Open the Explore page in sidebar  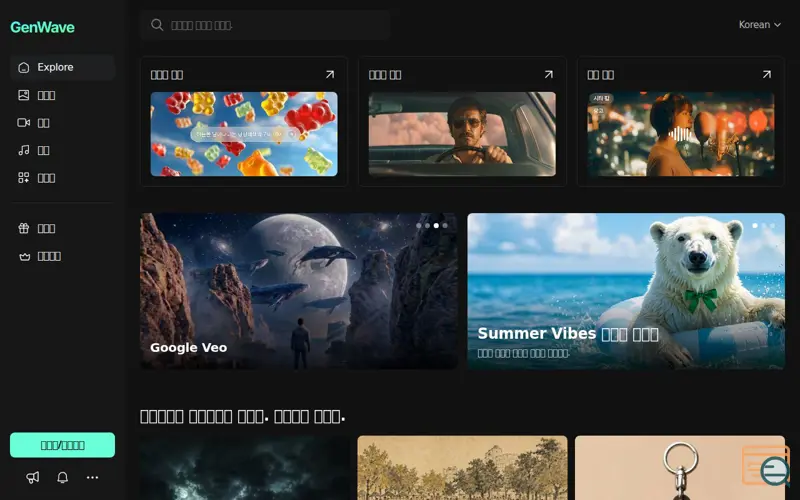click(x=62, y=67)
